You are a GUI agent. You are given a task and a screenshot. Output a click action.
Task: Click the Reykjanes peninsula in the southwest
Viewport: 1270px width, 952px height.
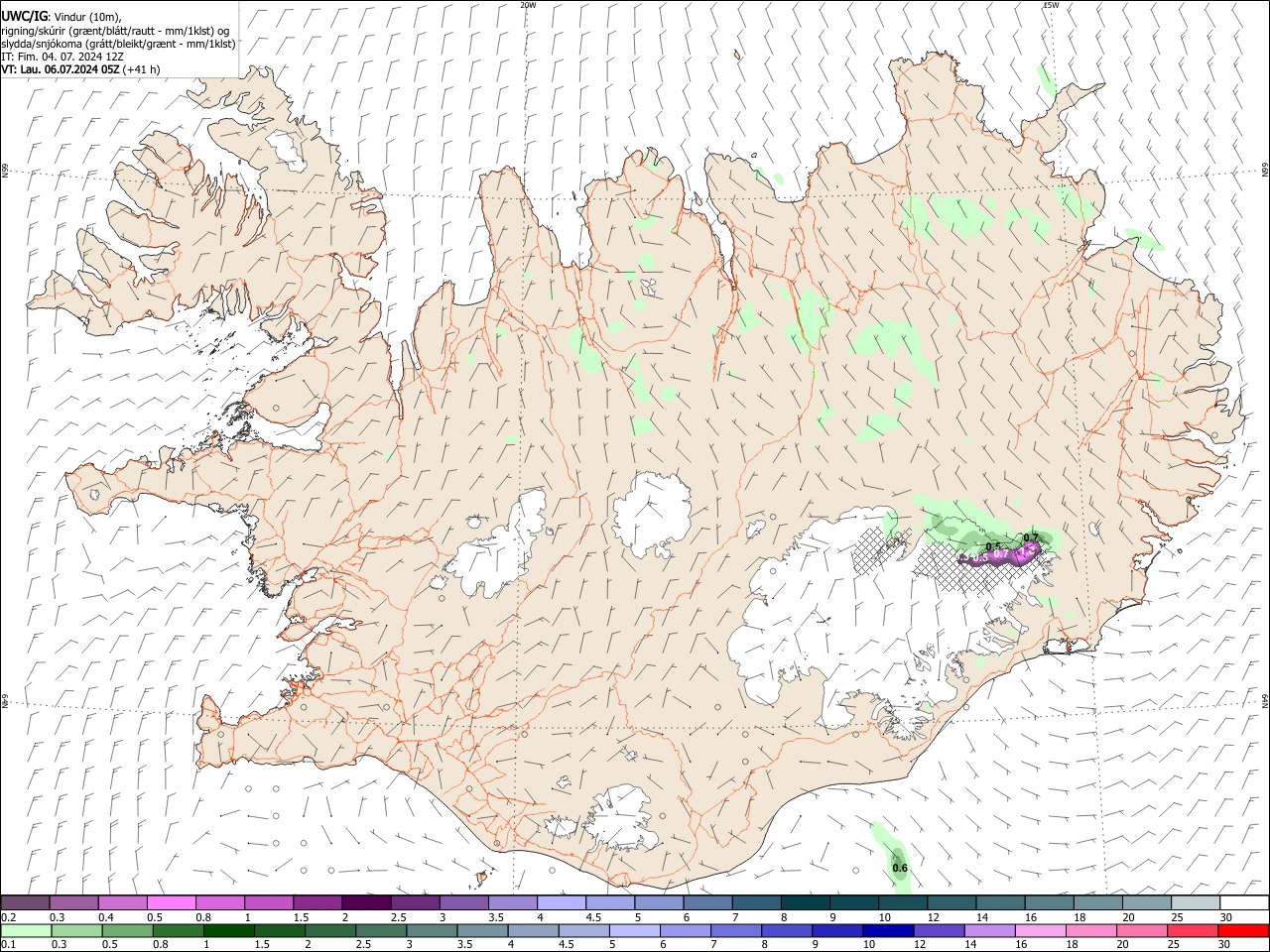[248, 736]
